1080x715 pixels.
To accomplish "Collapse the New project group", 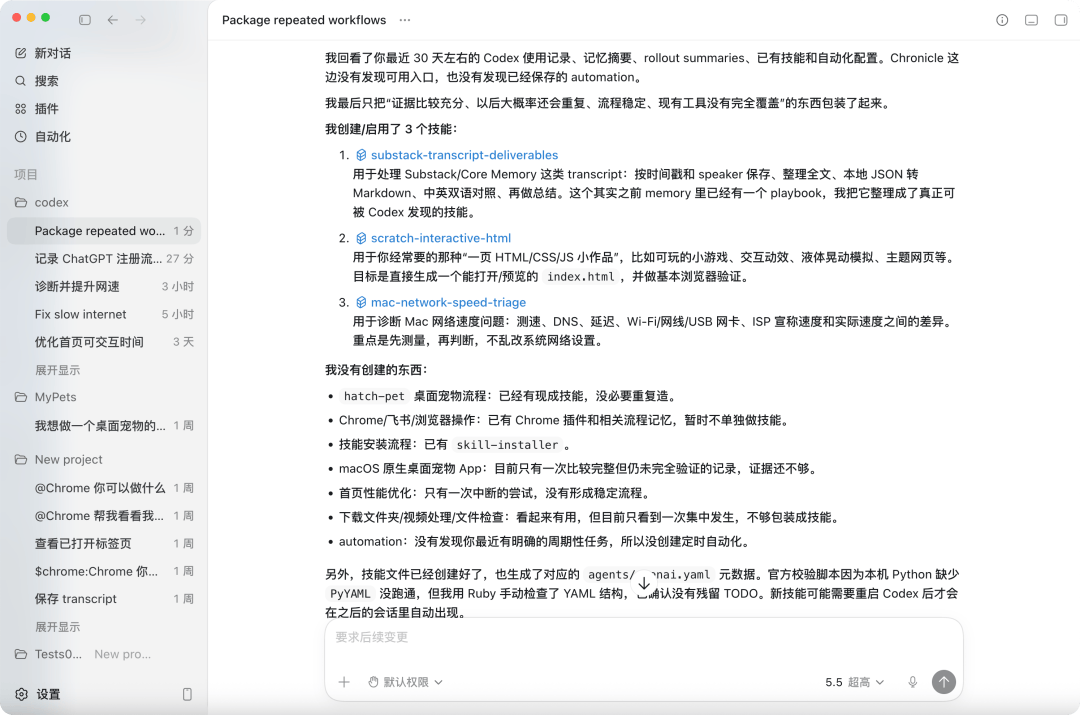I will 68,459.
